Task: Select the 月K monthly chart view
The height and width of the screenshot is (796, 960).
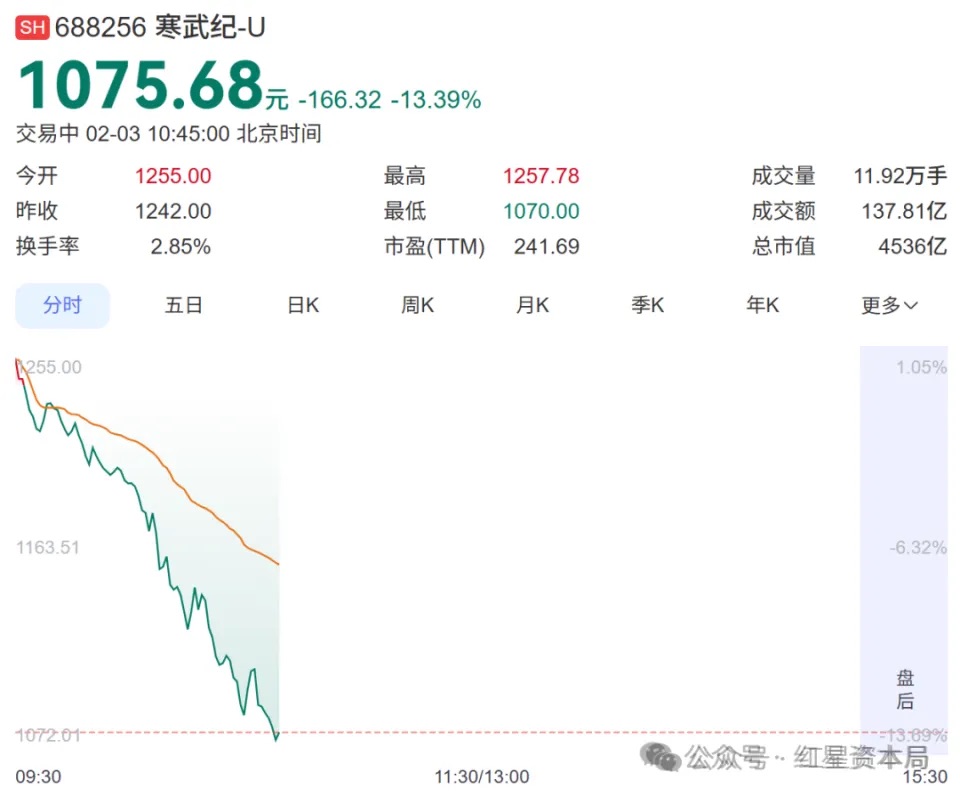Action: pos(531,306)
